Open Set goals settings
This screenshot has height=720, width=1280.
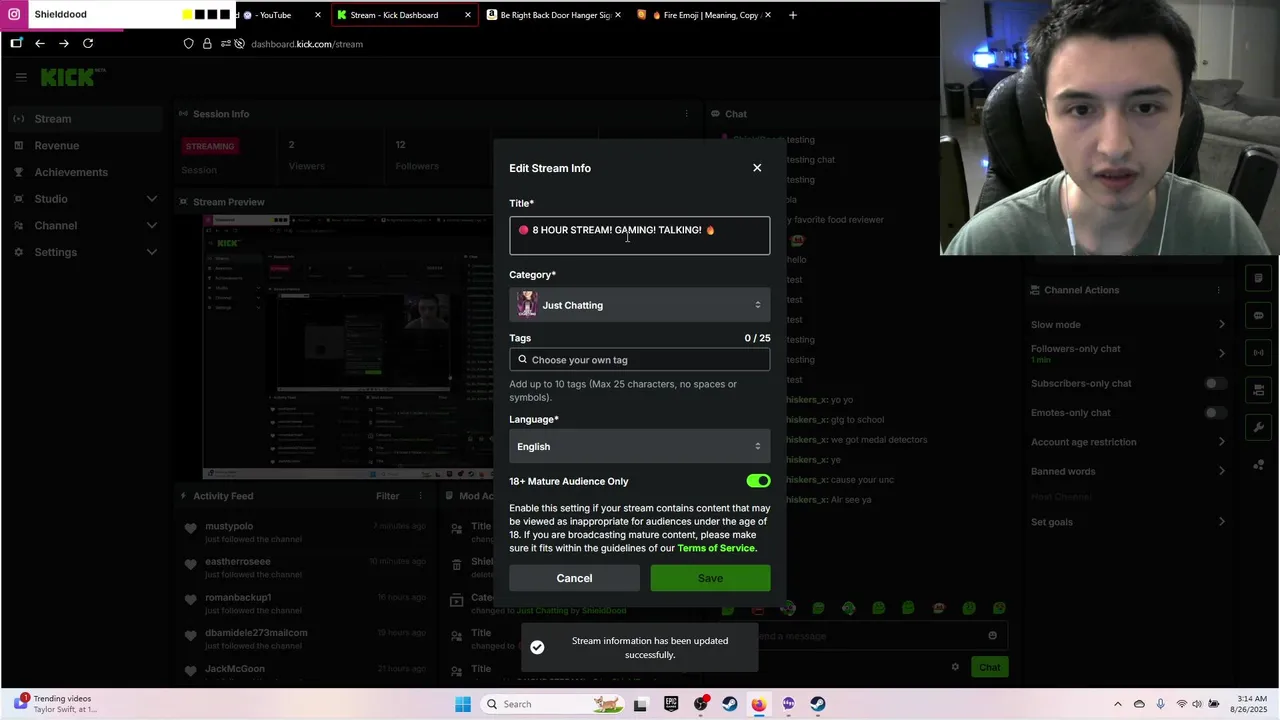1128,522
